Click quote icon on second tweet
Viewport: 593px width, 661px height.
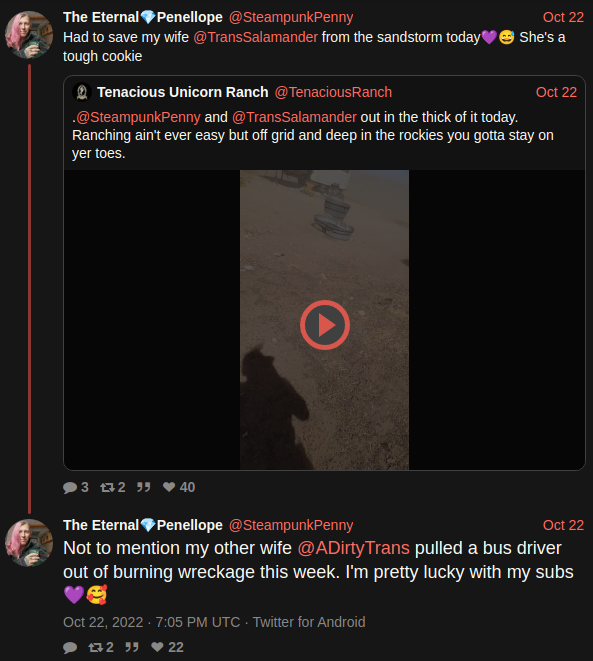pos(132,647)
